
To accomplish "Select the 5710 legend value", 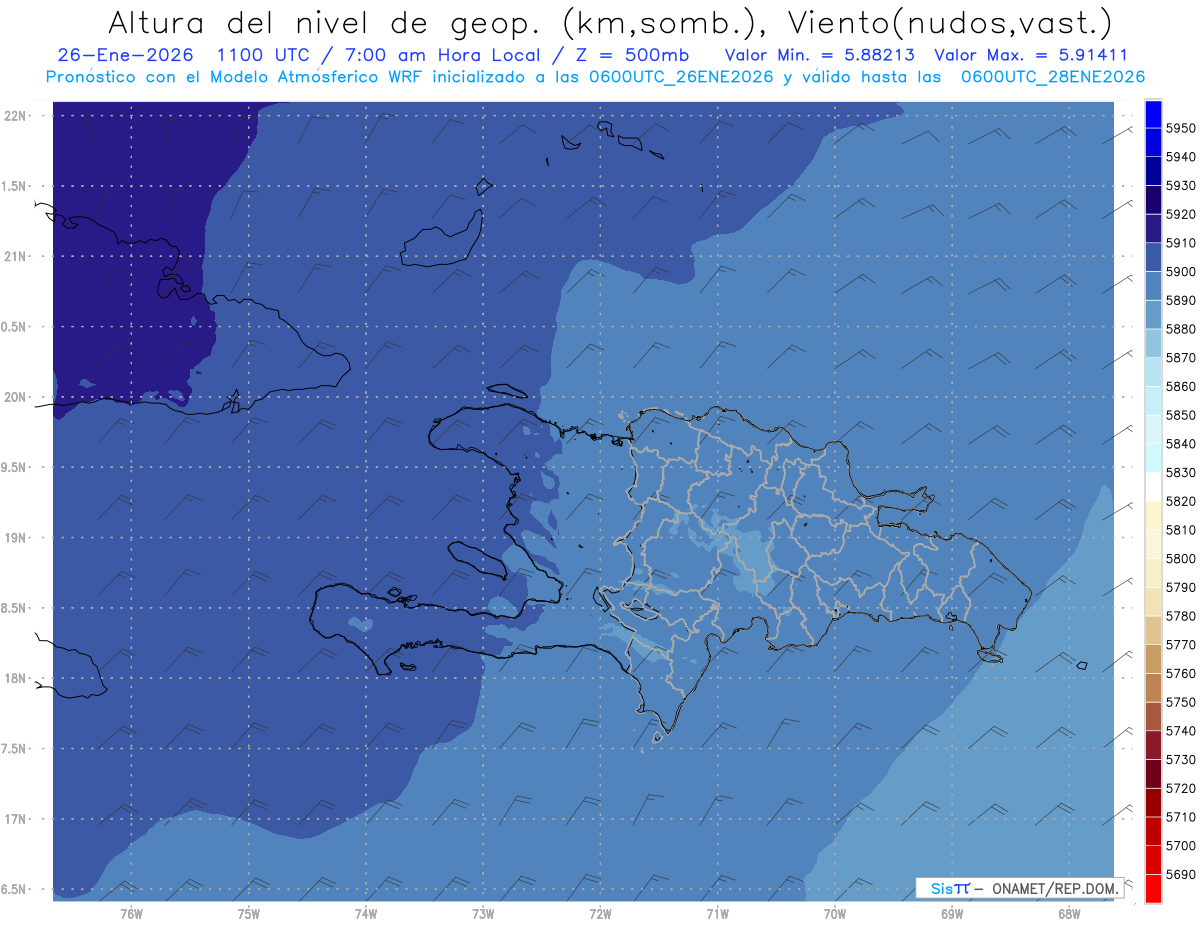I will [1180, 818].
